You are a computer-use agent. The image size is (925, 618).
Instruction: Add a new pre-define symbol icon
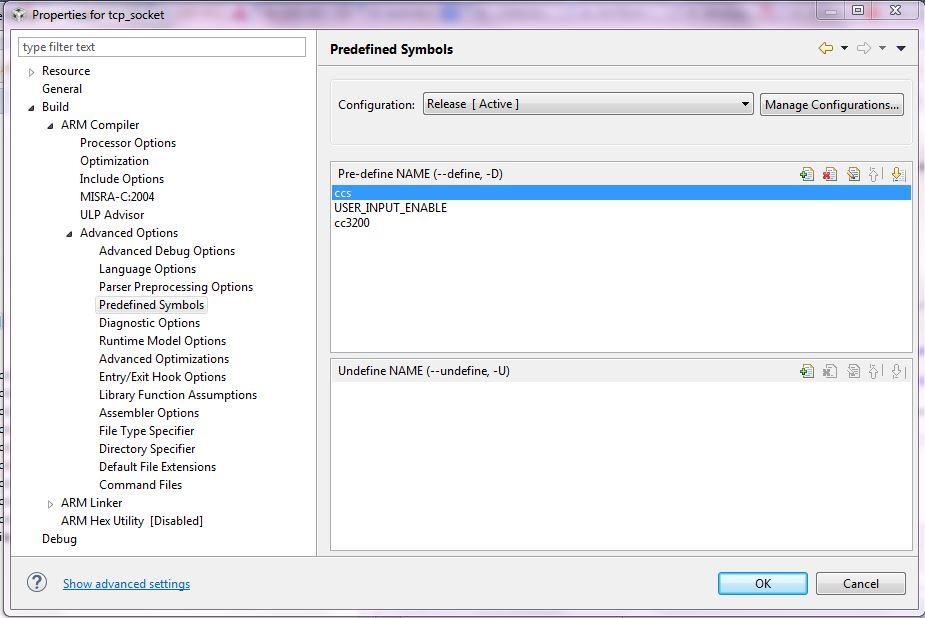(x=807, y=174)
